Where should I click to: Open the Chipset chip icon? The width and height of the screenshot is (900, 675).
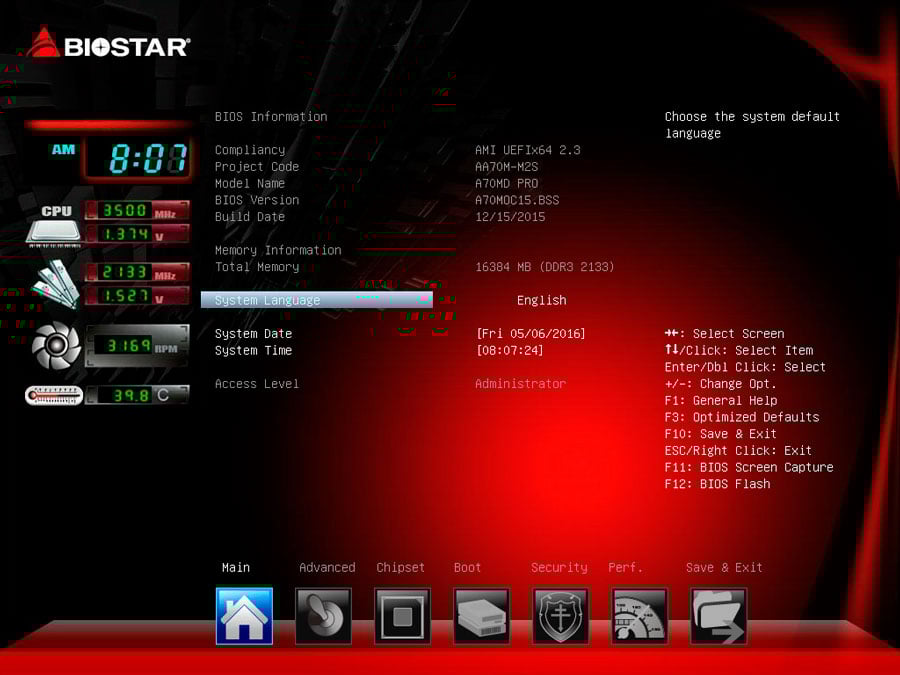(402, 616)
